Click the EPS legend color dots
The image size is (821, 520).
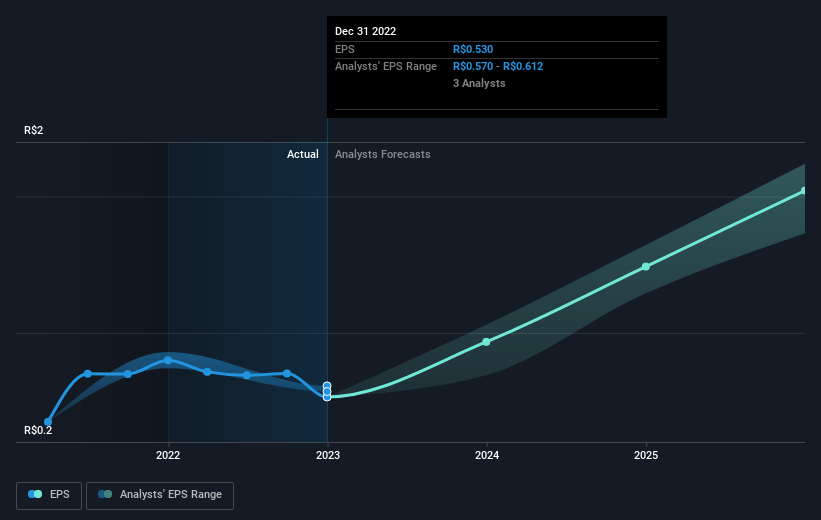[35, 494]
